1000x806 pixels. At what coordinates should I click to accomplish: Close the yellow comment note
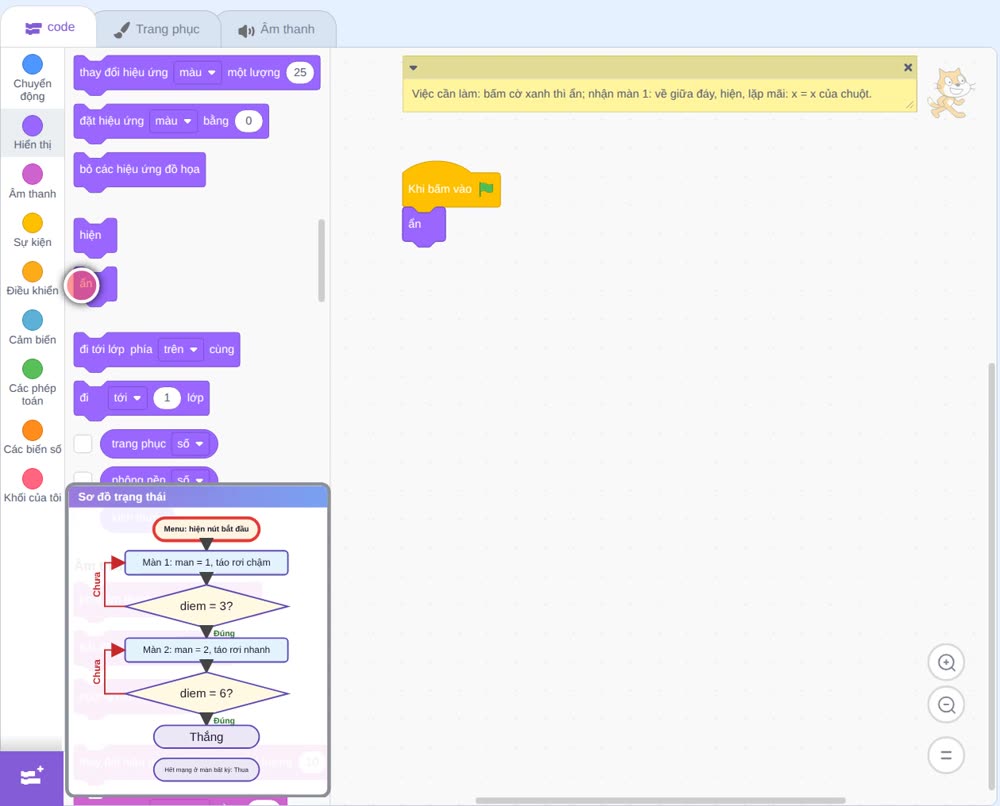908,67
